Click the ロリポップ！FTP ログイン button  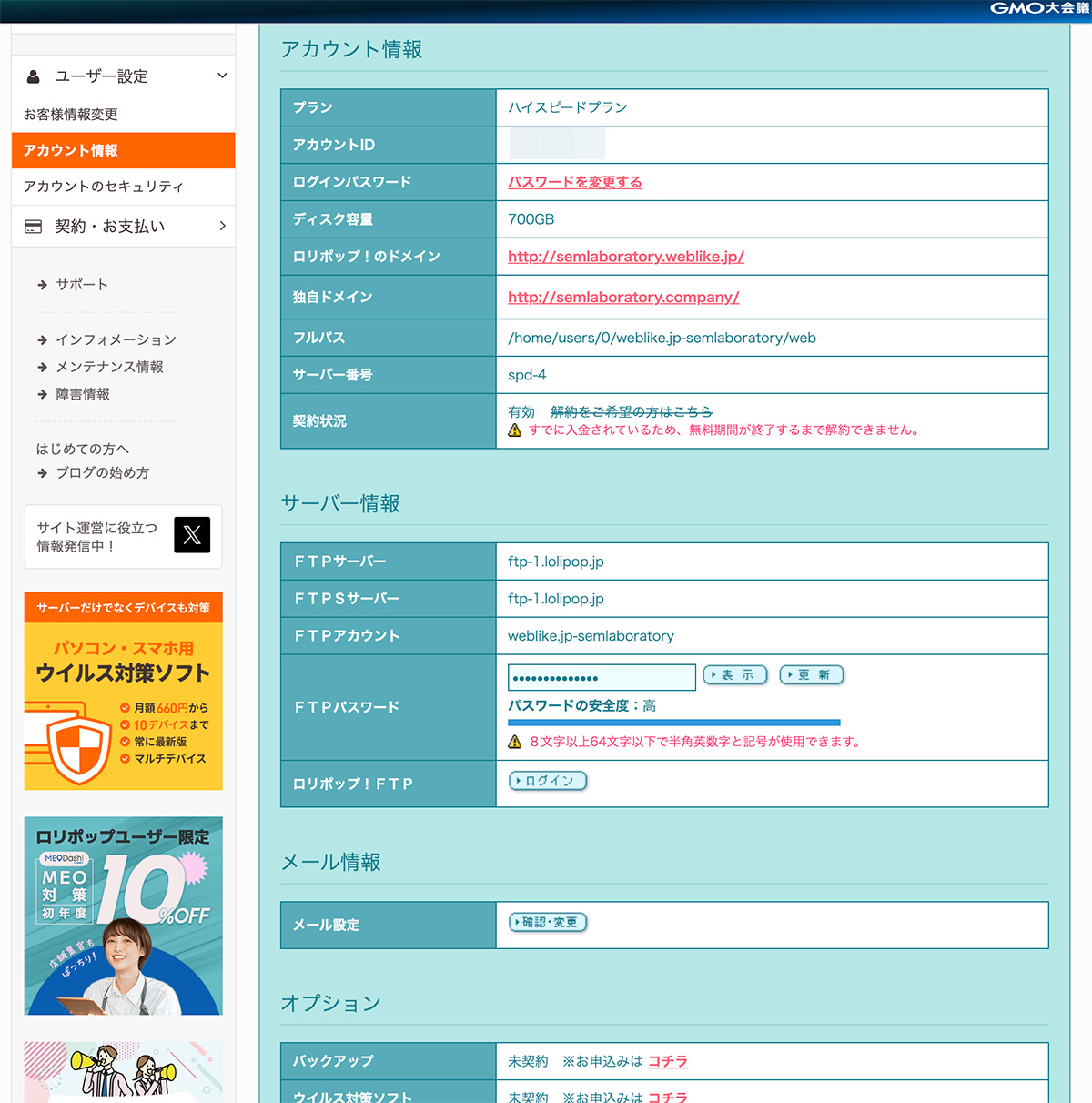pos(548,781)
